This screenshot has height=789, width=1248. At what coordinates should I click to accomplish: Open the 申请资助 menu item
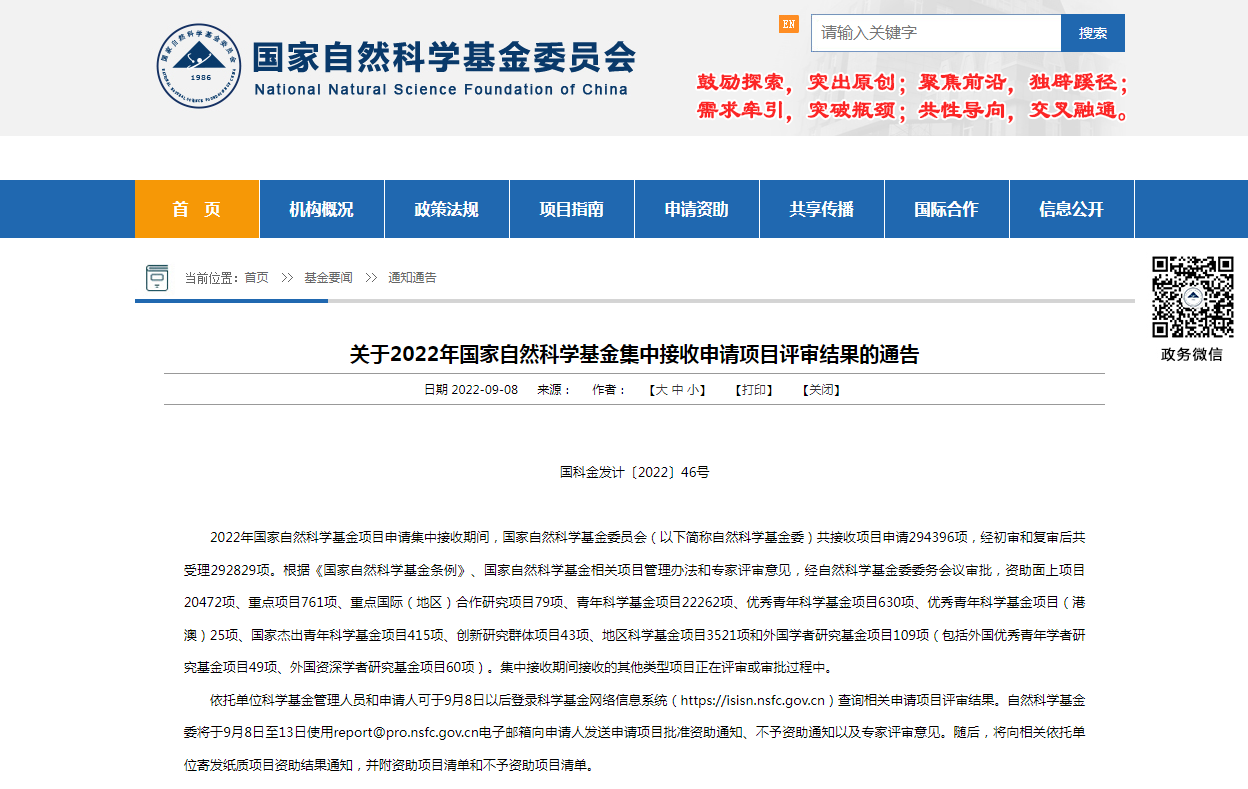pos(697,209)
